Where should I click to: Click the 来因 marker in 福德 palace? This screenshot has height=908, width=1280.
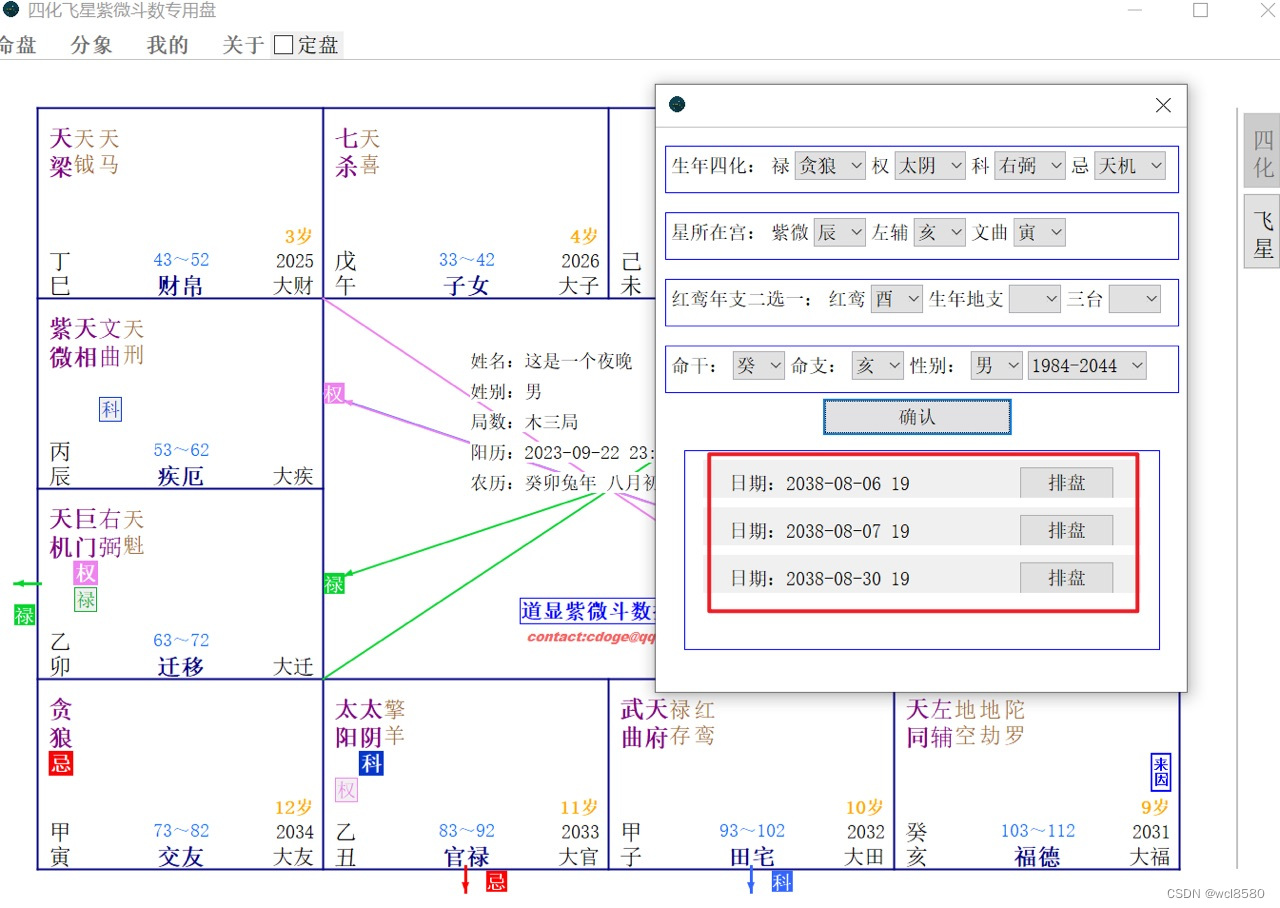pos(1161,773)
